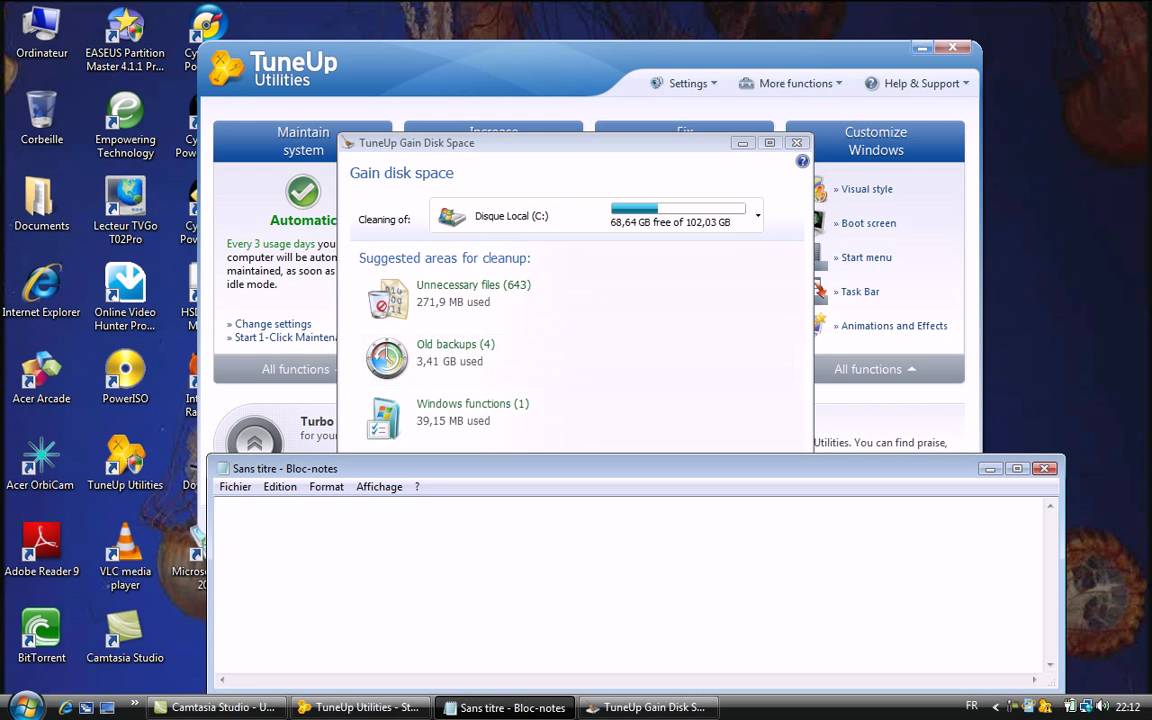1152x720 pixels.
Task: Launch Acer OrbiCam shortcut
Action: (40, 464)
